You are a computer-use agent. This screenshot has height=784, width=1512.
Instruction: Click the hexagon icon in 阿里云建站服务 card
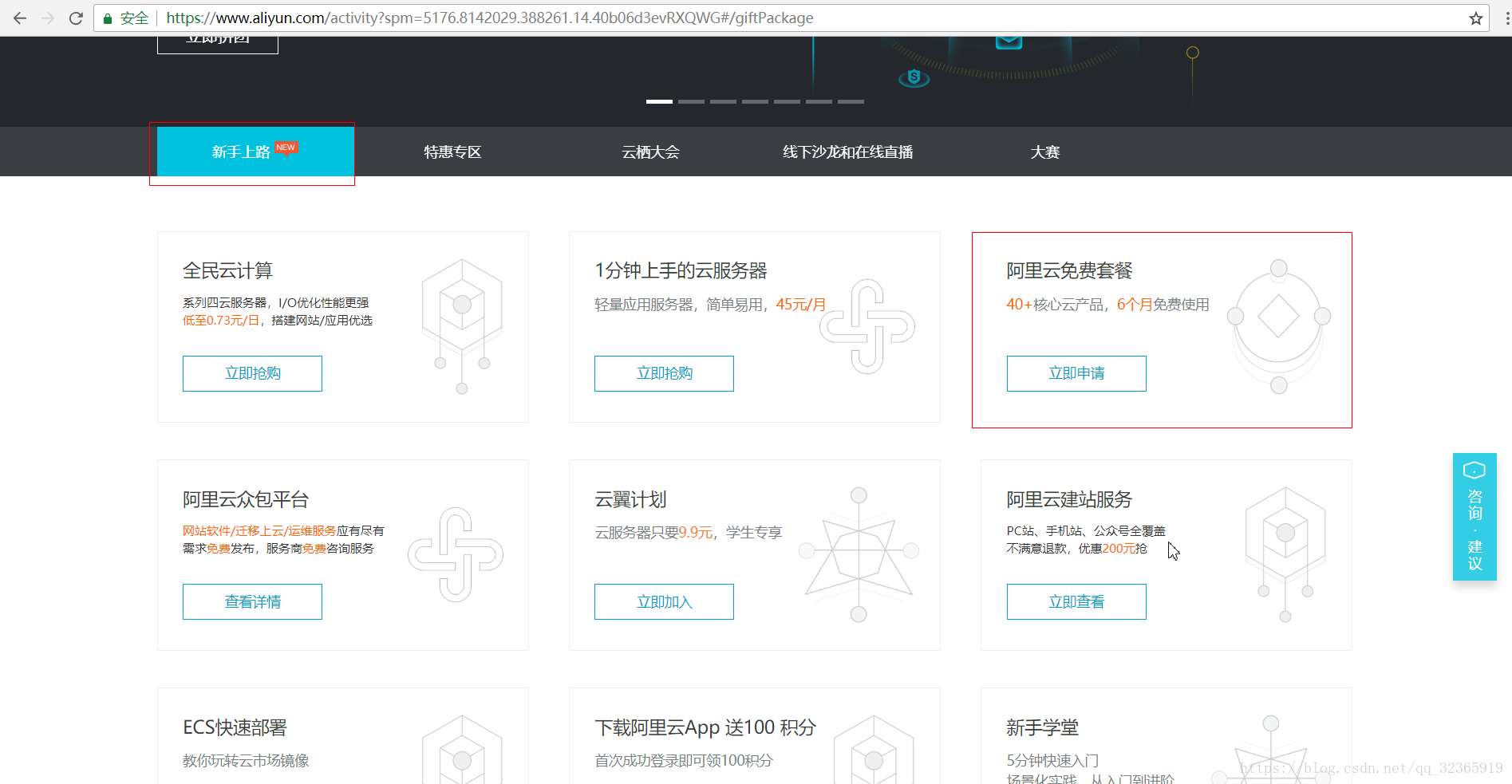(x=1285, y=554)
